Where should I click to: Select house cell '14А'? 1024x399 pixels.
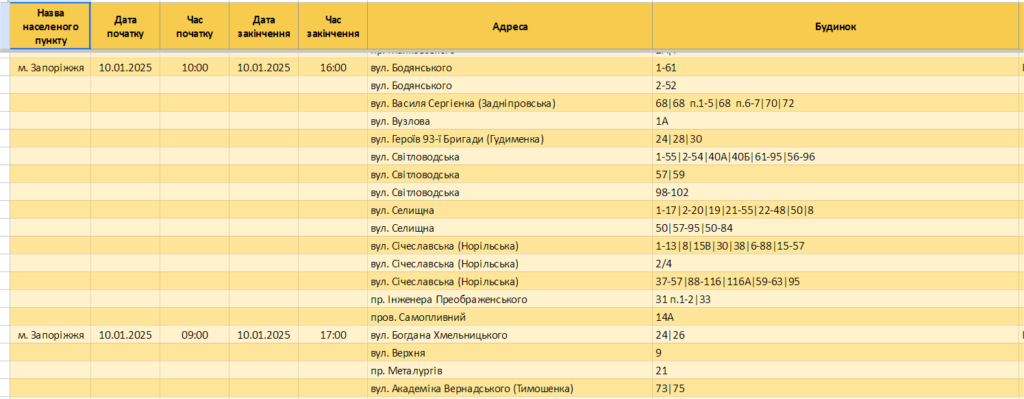click(x=835, y=317)
